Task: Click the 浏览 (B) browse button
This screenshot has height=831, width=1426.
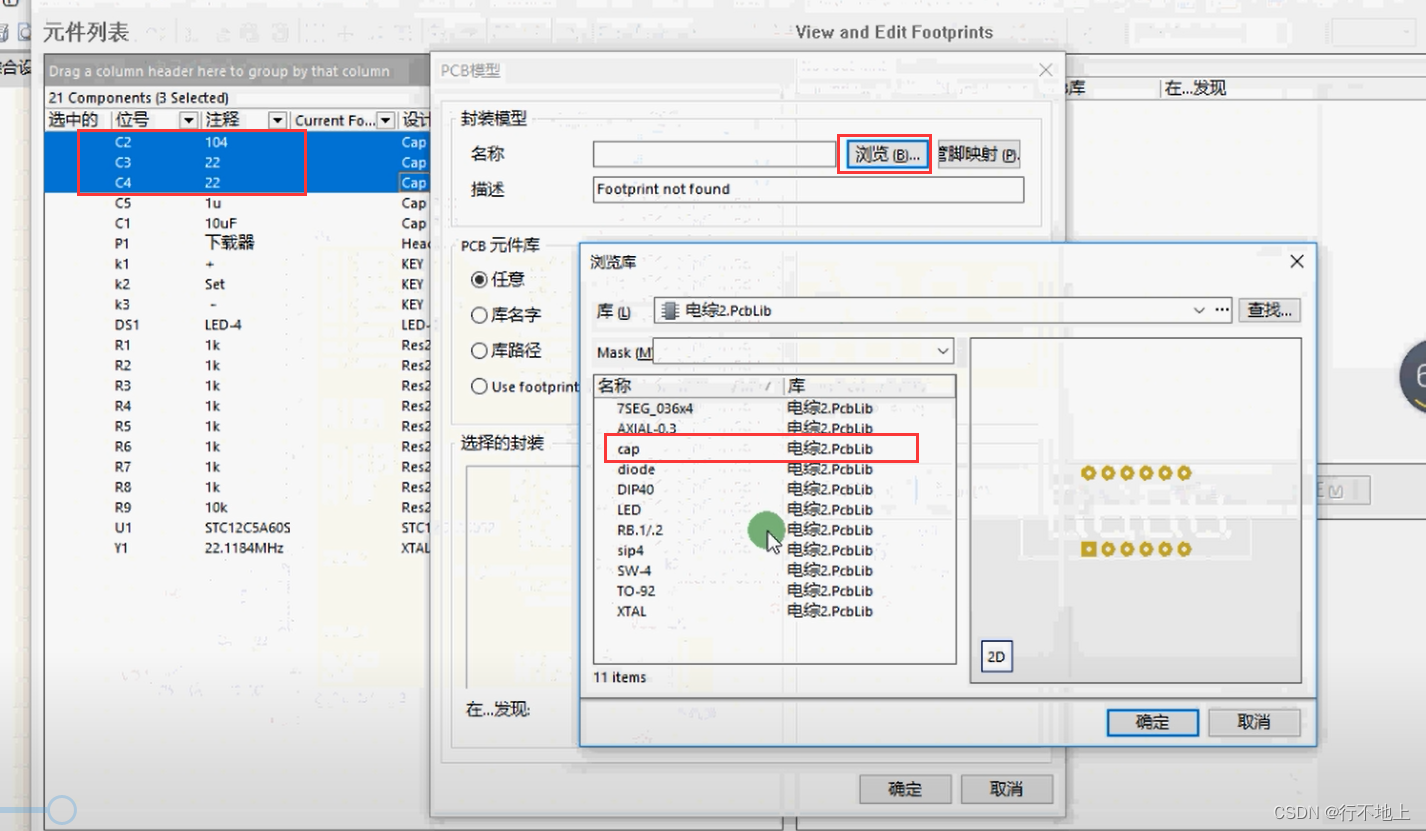Action: pyautogui.click(x=885, y=154)
